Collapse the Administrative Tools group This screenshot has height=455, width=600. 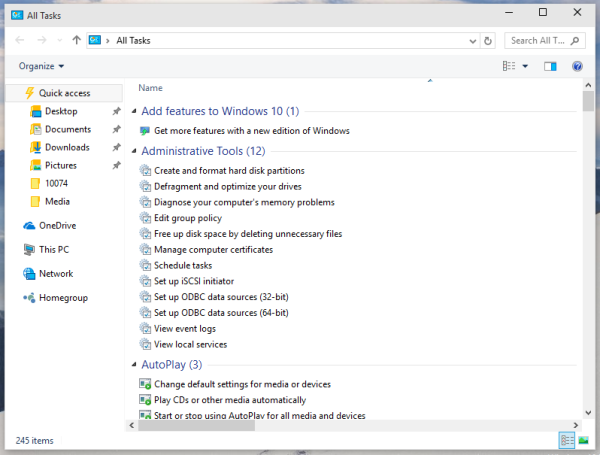click(134, 151)
